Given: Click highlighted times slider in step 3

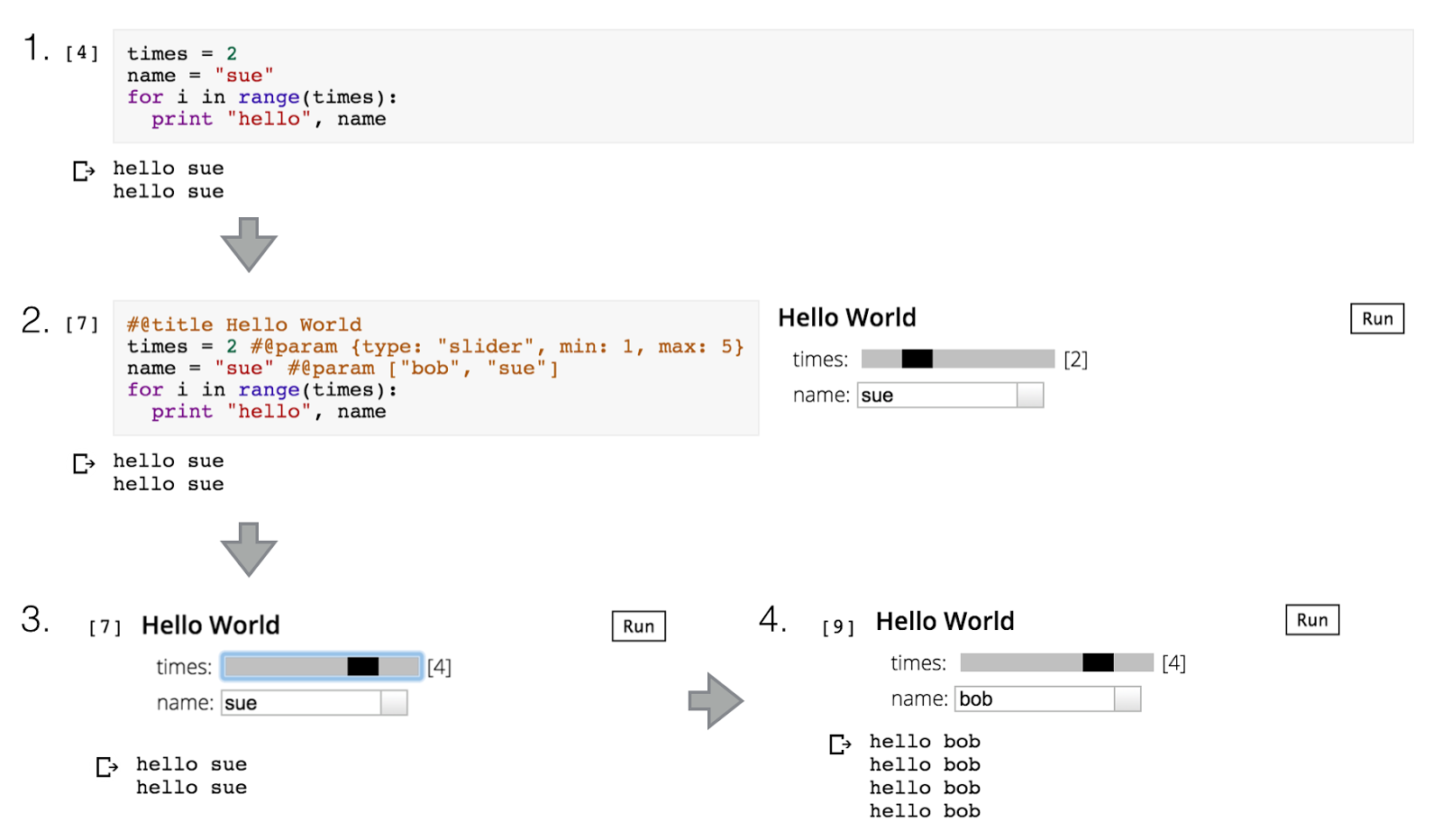Looking at the screenshot, I should [x=322, y=666].
